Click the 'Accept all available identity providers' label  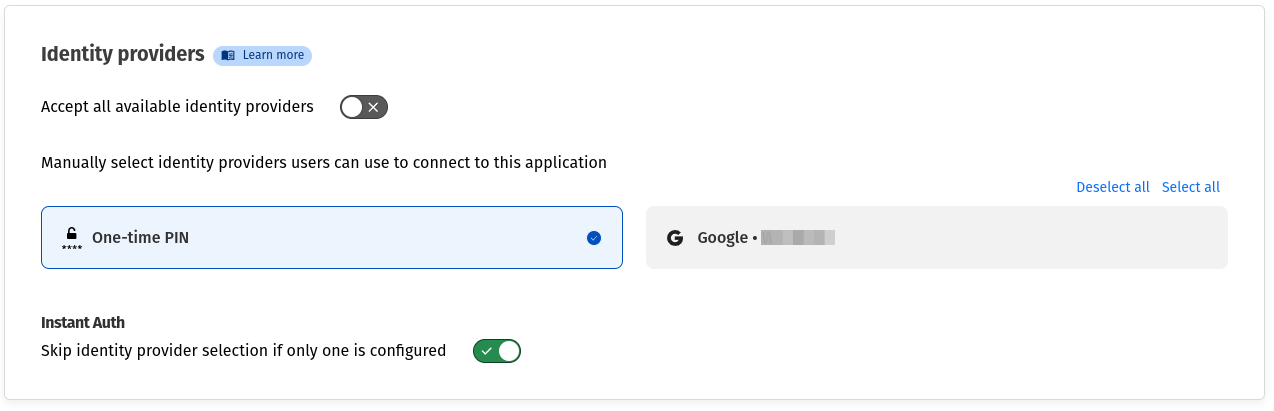tap(177, 106)
